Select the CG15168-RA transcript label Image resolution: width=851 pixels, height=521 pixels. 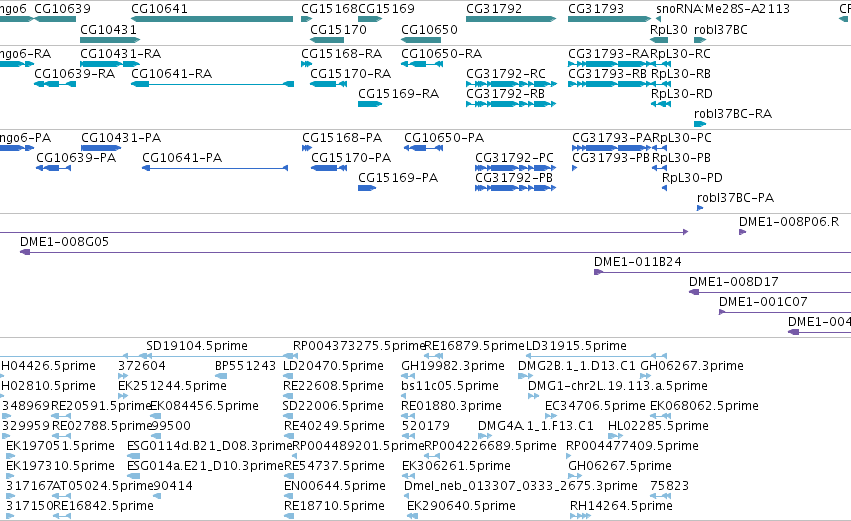coord(341,54)
